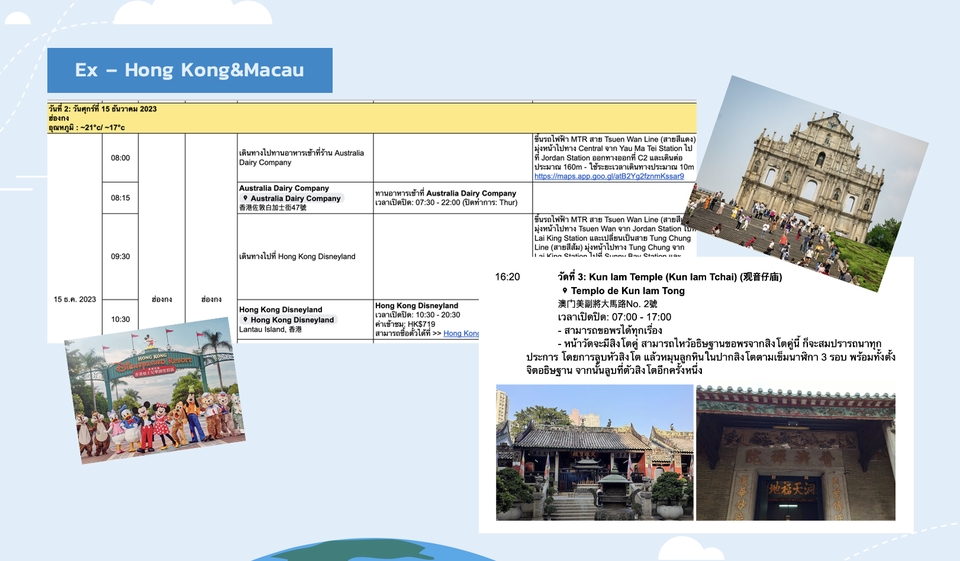The width and height of the screenshot is (960, 561).
Task: Select the Kun Iam Temple courtyard photo
Action: coord(594,453)
